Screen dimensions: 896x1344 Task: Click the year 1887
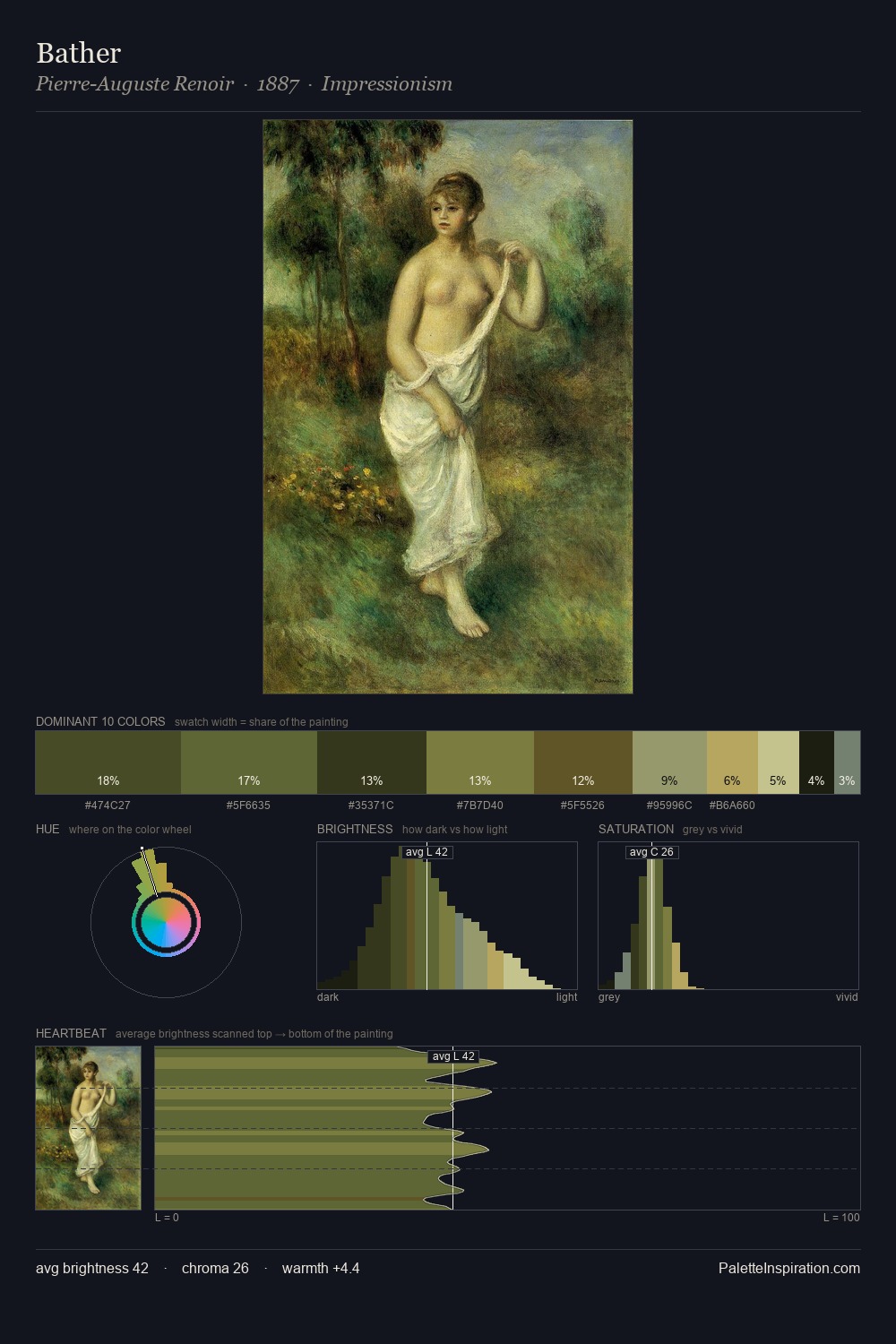[278, 84]
